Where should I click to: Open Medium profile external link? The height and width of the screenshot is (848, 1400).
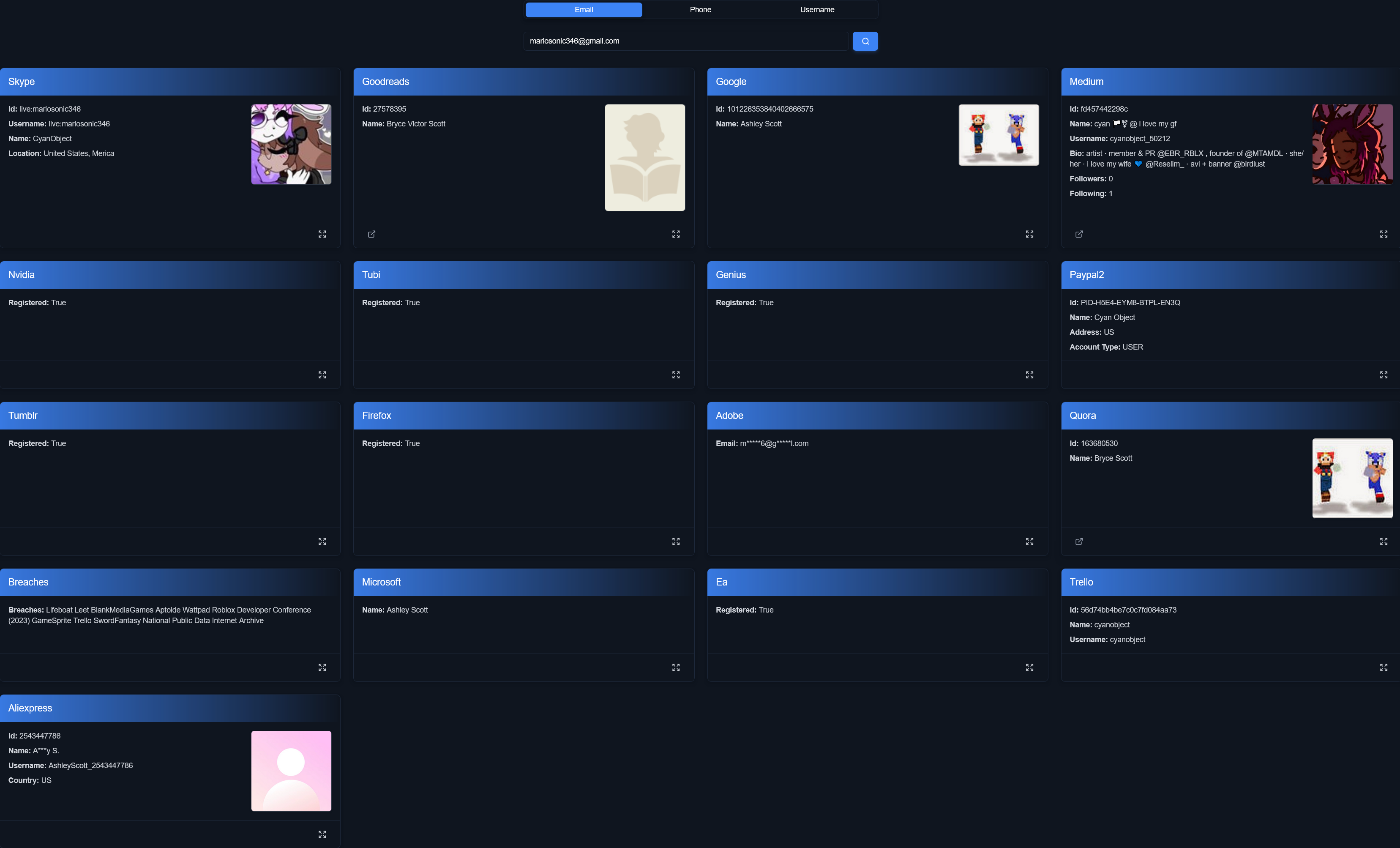(1079, 234)
